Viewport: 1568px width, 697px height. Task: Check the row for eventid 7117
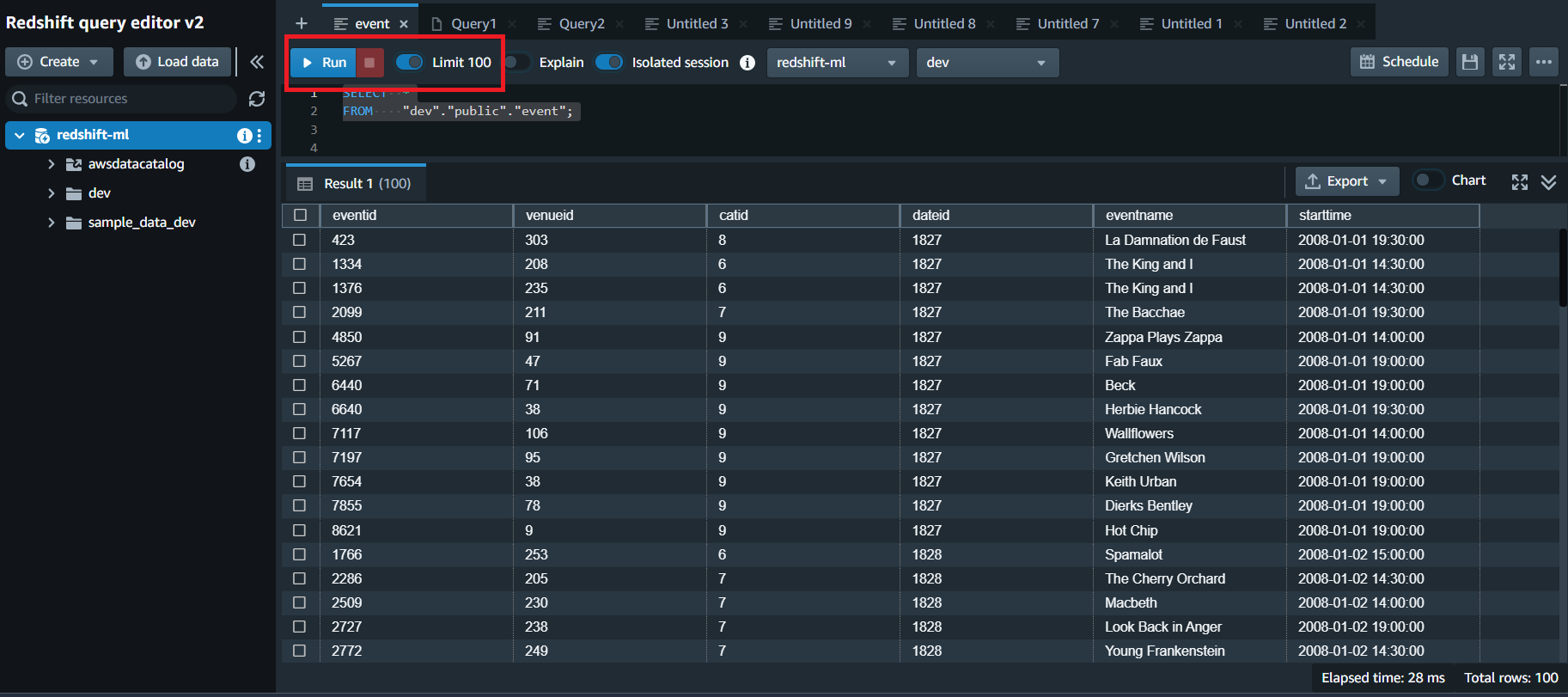tap(300, 433)
